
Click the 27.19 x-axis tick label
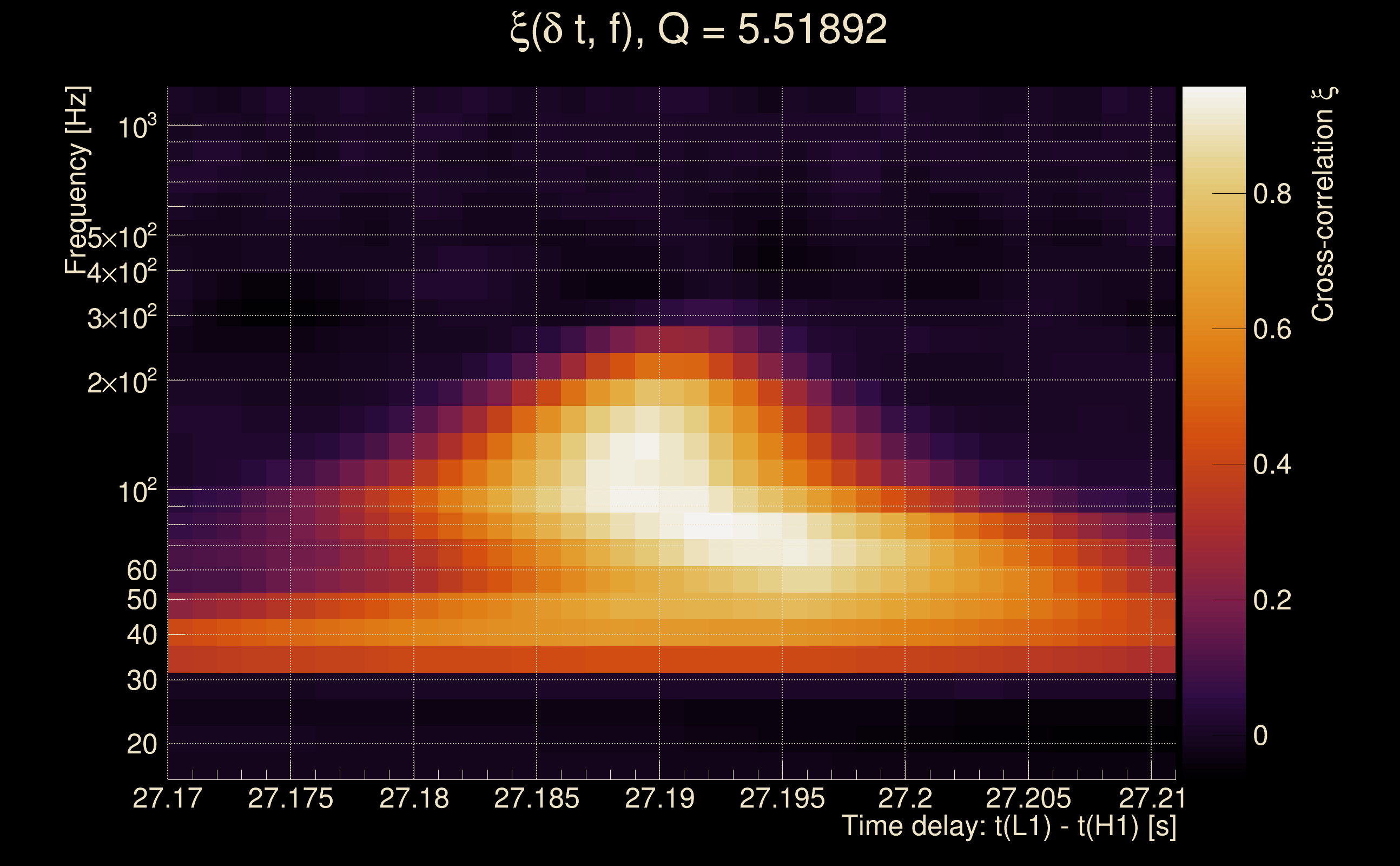coord(659,798)
